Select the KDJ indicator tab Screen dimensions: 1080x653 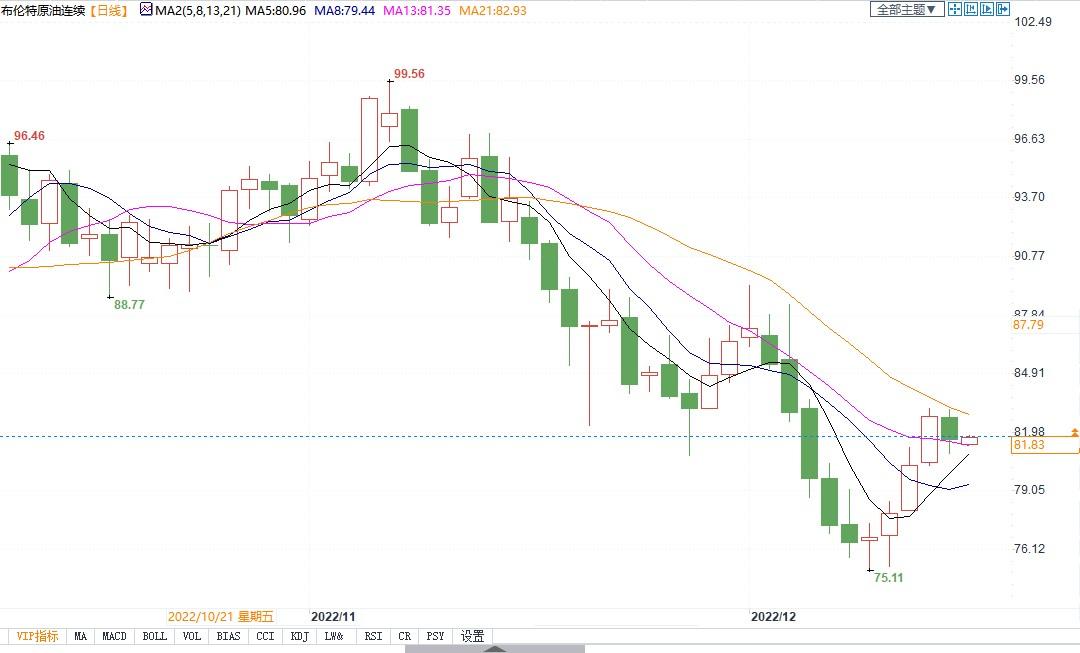click(x=298, y=636)
